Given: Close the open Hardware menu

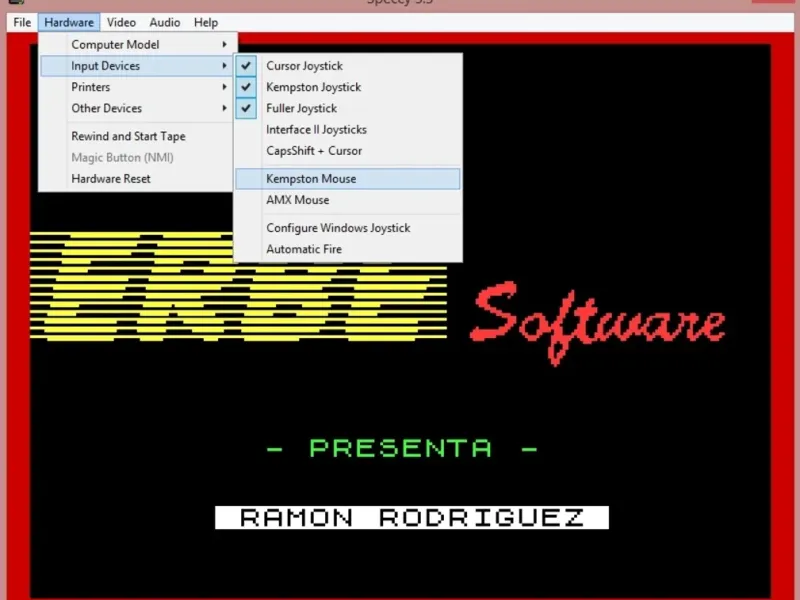Looking at the screenshot, I should [x=69, y=22].
